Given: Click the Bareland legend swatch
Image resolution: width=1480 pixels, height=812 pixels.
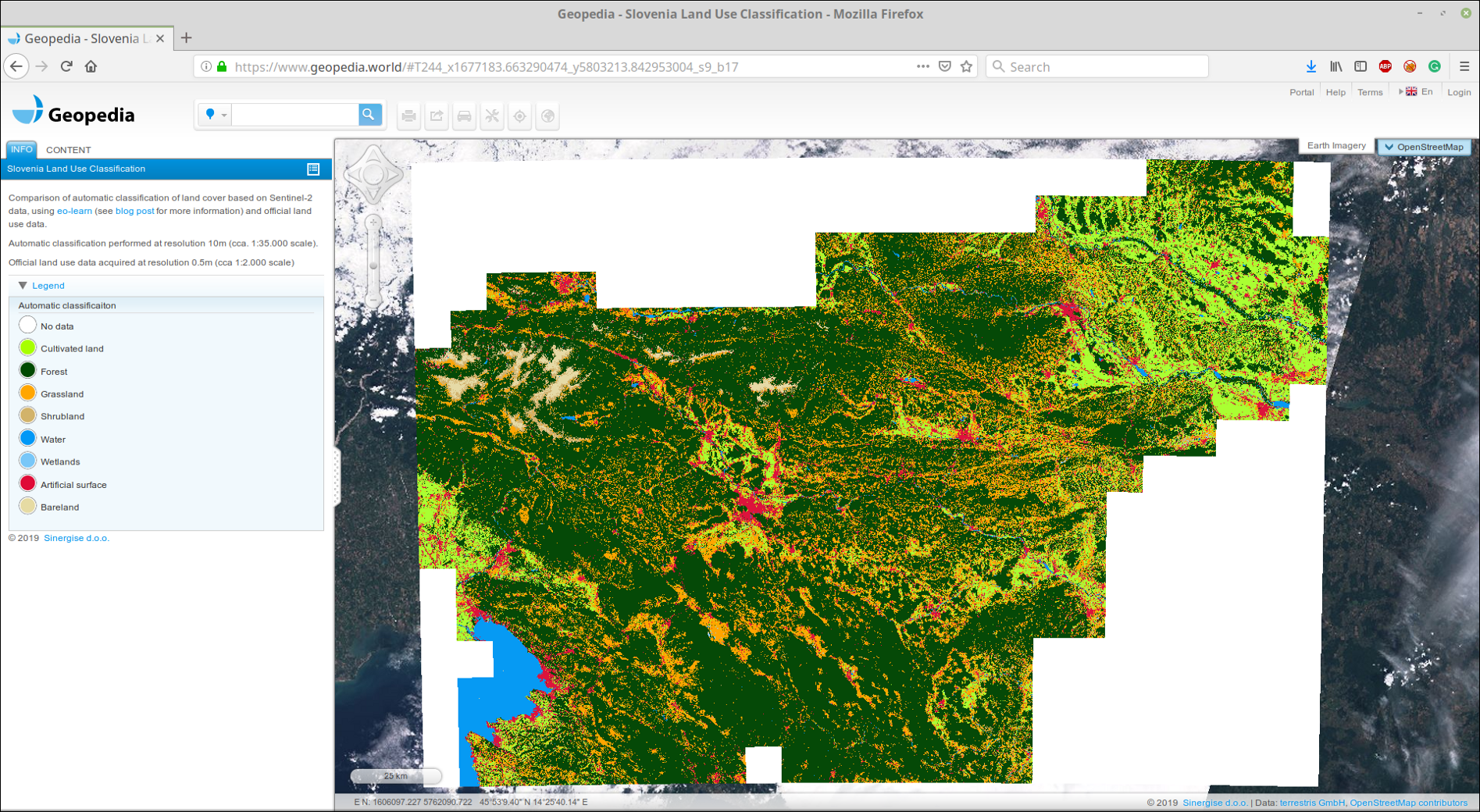Looking at the screenshot, I should pos(27,506).
